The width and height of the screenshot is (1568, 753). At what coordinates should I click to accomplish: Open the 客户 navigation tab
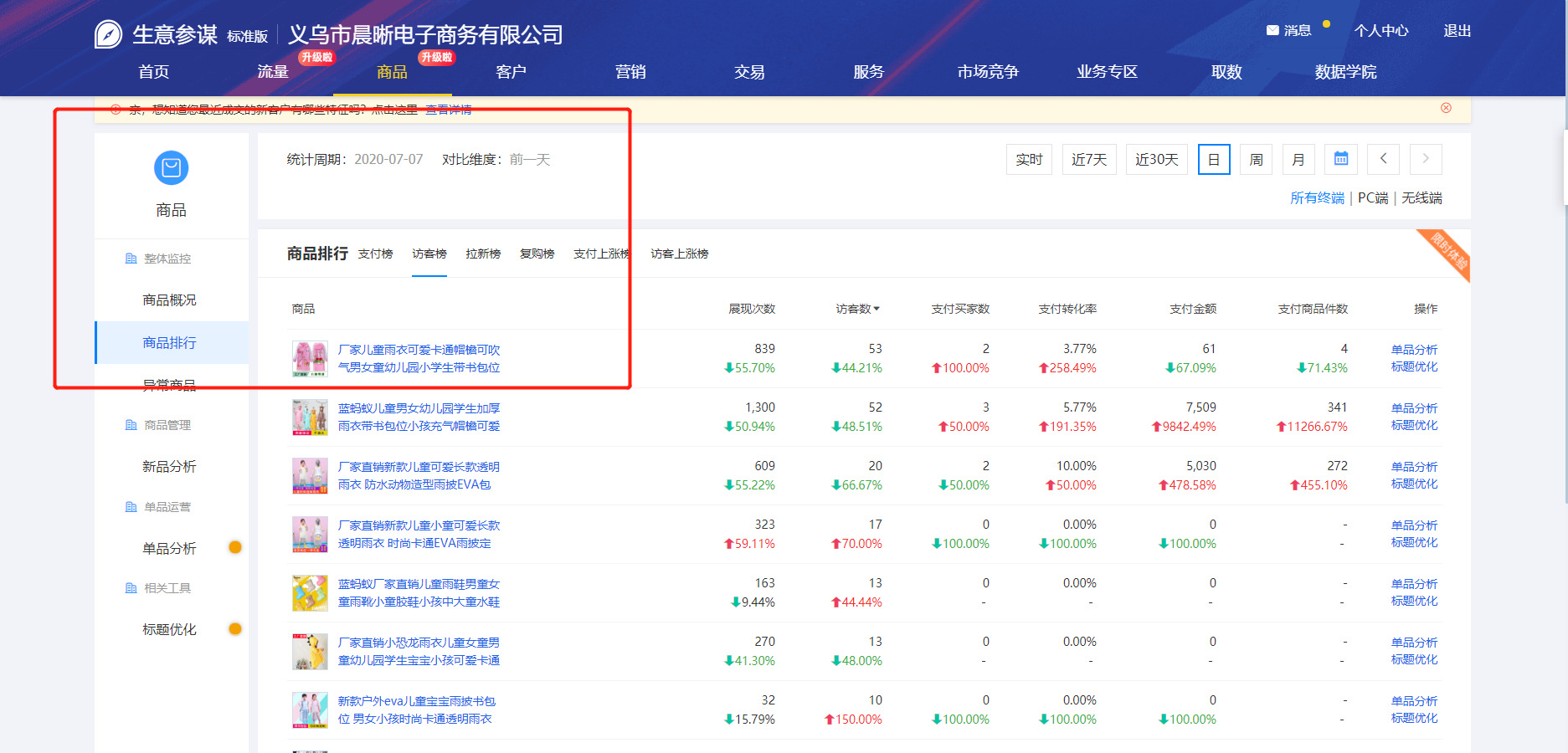click(x=511, y=72)
